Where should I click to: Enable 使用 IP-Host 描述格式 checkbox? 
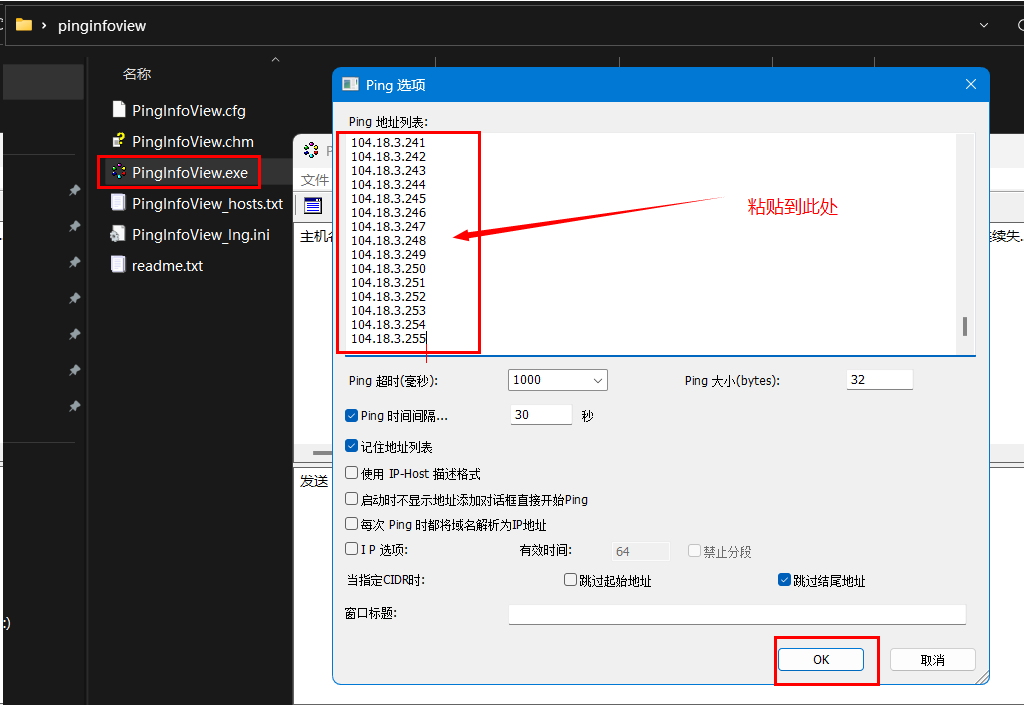click(351, 473)
